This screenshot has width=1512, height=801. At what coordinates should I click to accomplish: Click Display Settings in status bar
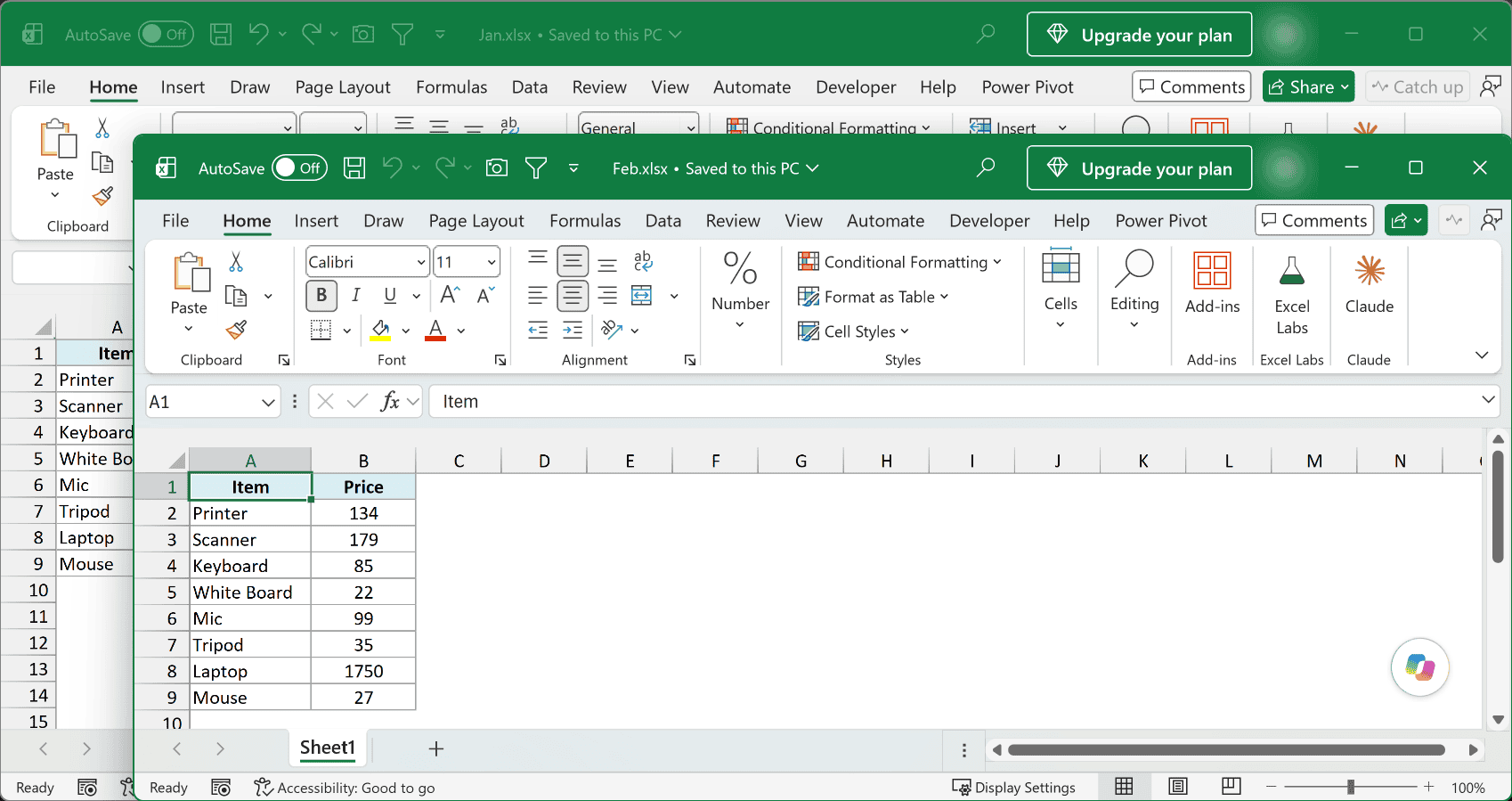pos(1014,788)
